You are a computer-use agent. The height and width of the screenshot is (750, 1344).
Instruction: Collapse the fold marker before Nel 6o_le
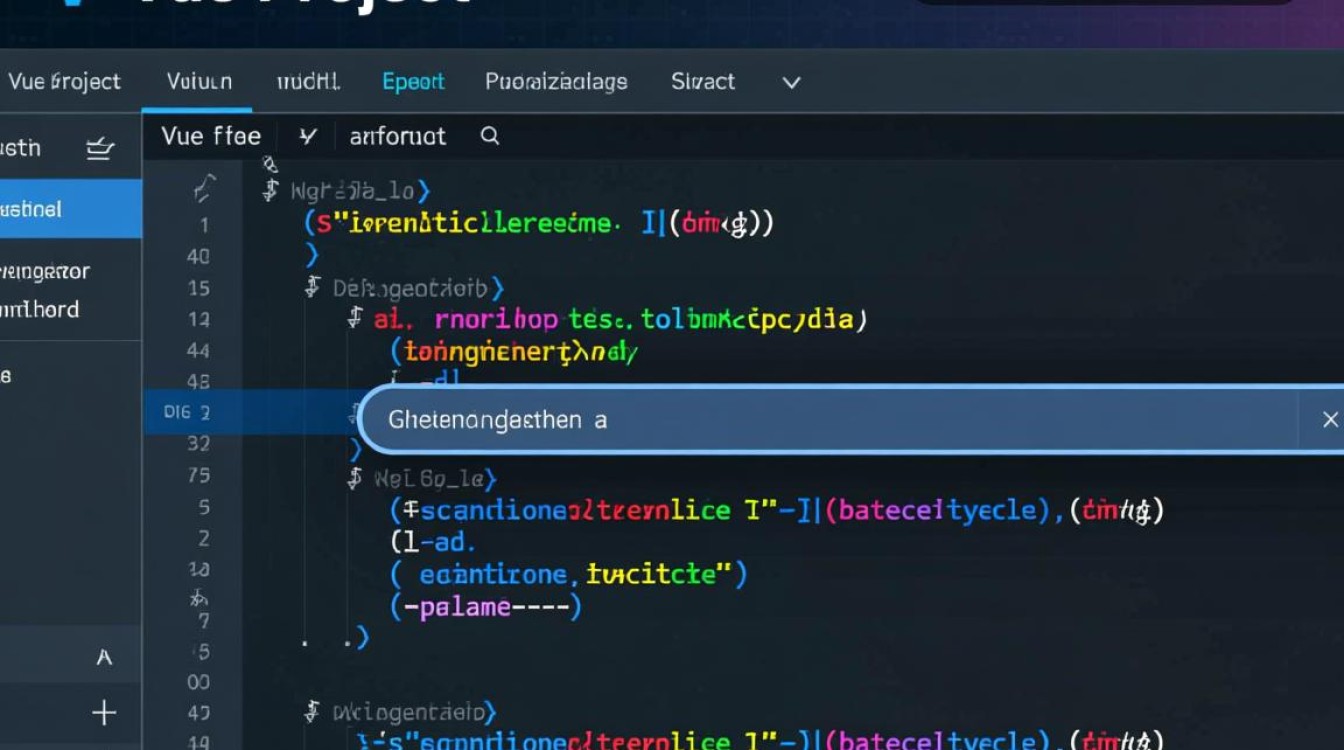[x=354, y=479]
